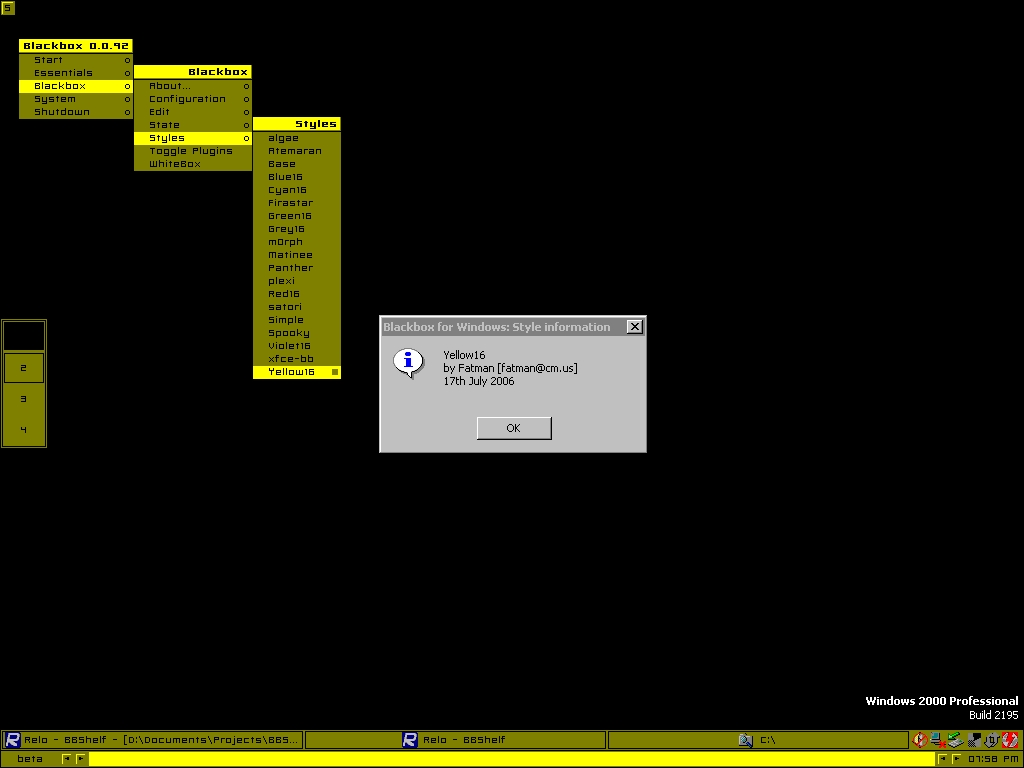Viewport: 1024px width, 768px height.
Task: Pick the plexi style
Action: [296, 281]
